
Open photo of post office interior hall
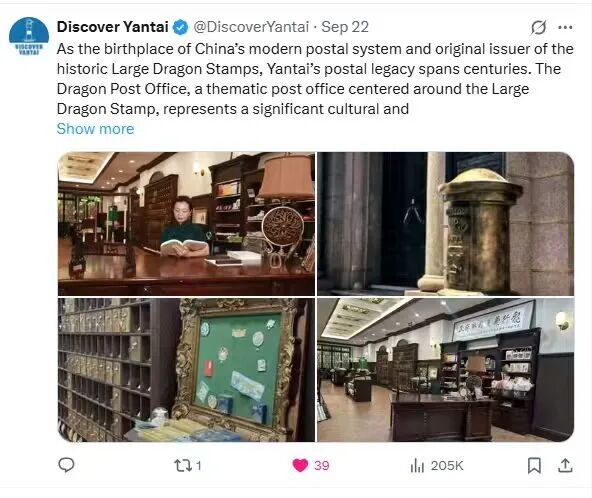(446, 370)
